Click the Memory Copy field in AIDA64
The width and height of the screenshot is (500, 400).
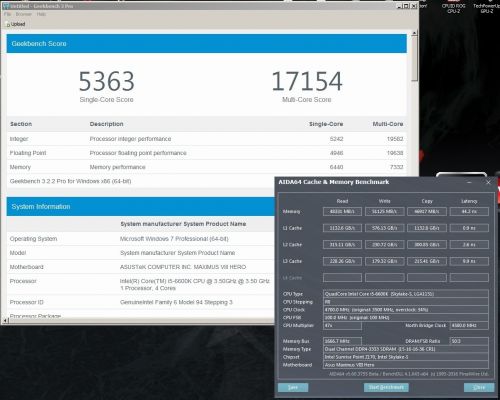pyautogui.click(x=427, y=212)
